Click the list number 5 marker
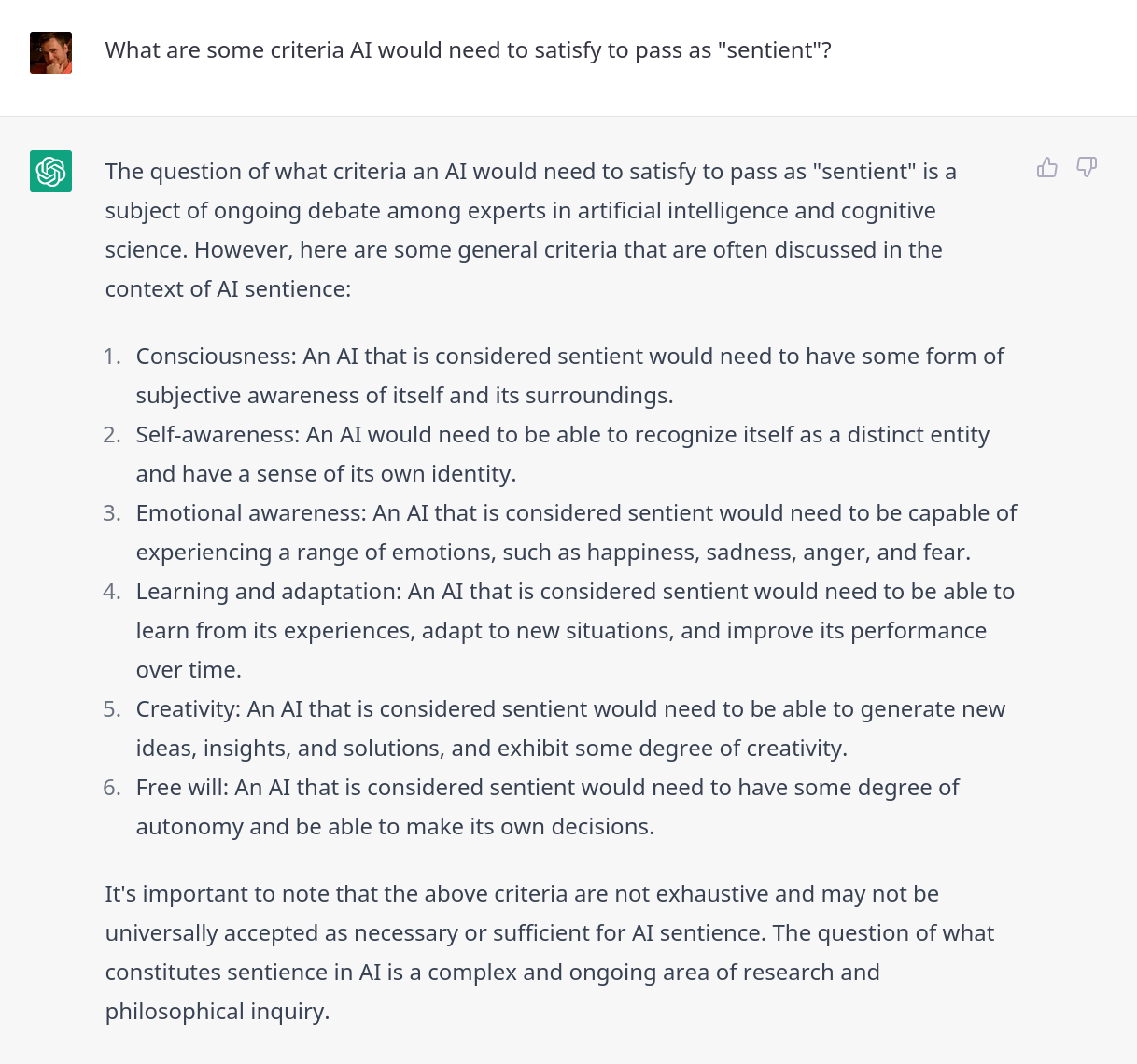This screenshot has height=1064, width=1137. (x=112, y=709)
